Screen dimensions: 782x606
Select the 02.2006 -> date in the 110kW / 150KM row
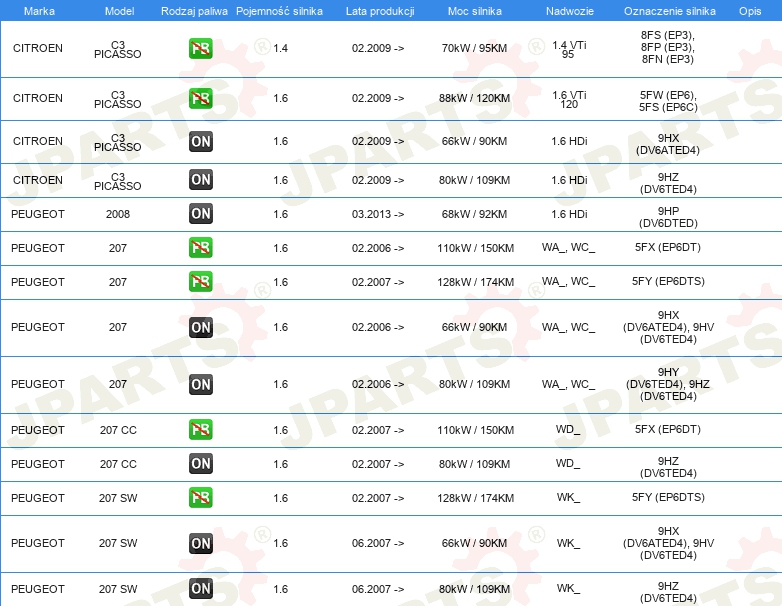pos(378,248)
